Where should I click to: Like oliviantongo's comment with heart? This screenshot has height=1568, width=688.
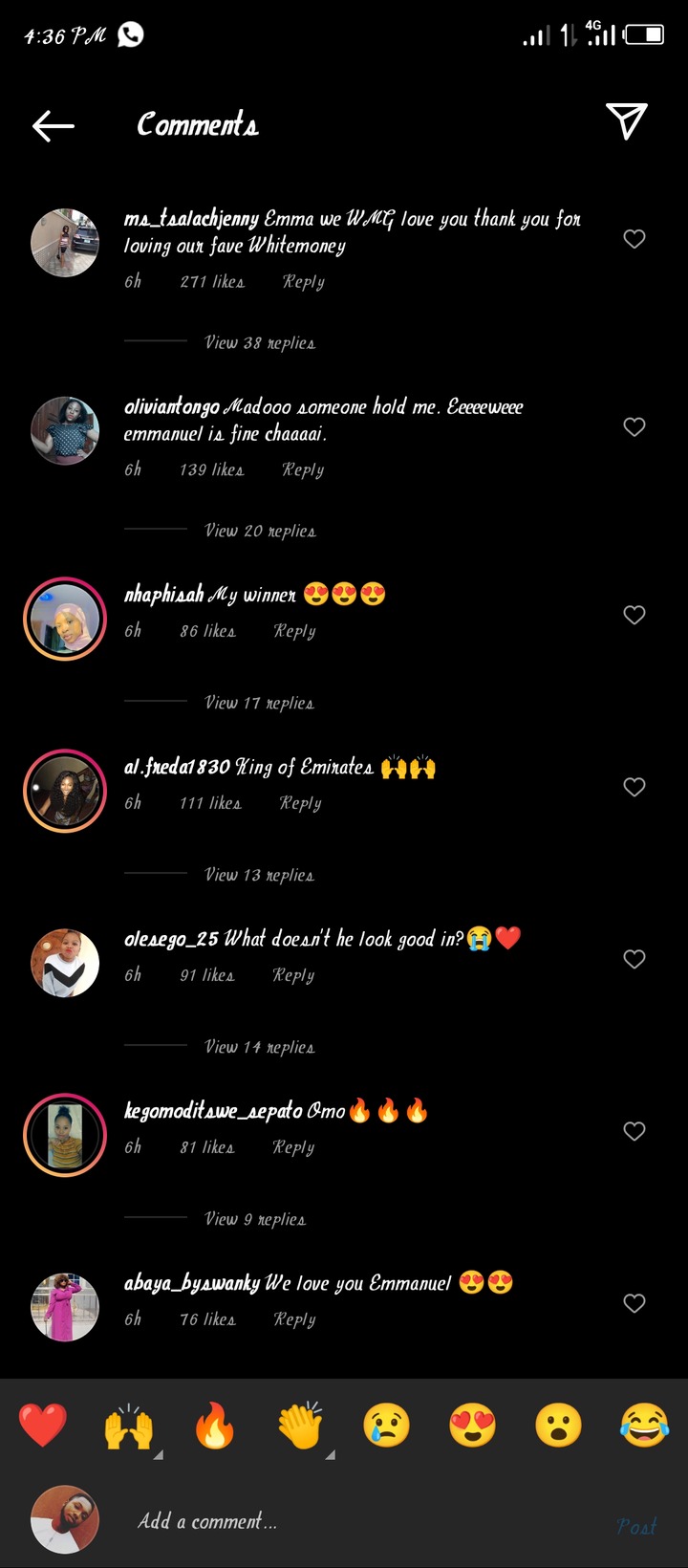tap(634, 427)
